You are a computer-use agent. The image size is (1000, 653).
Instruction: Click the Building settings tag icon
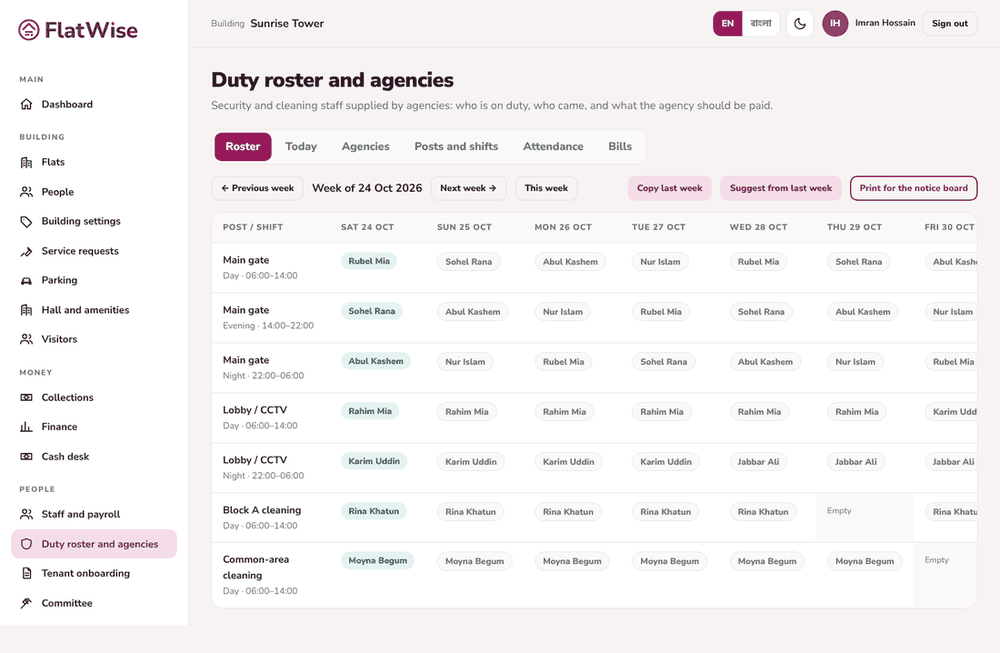click(26, 221)
